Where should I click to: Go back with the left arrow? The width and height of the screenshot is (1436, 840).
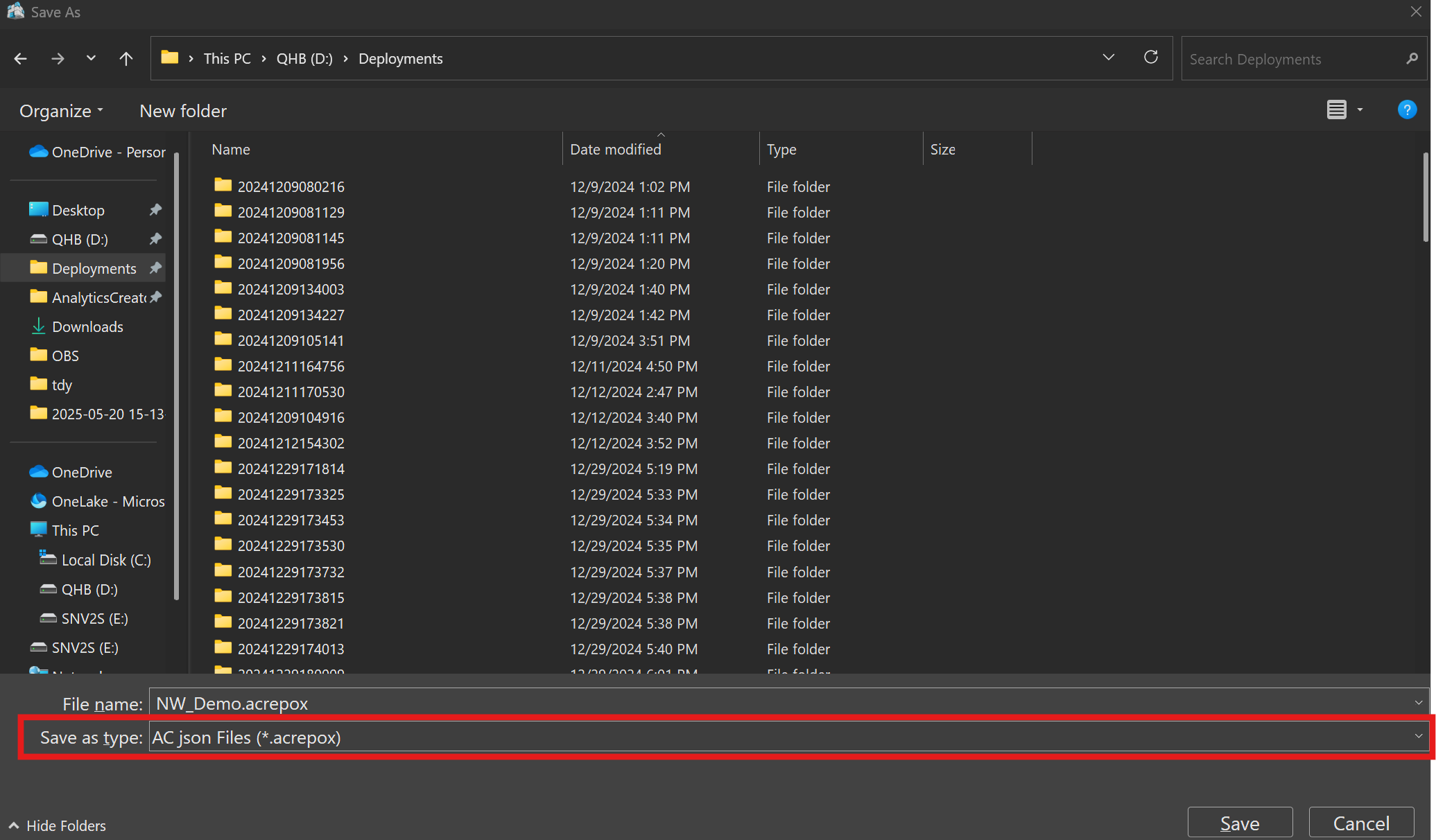tap(21, 59)
